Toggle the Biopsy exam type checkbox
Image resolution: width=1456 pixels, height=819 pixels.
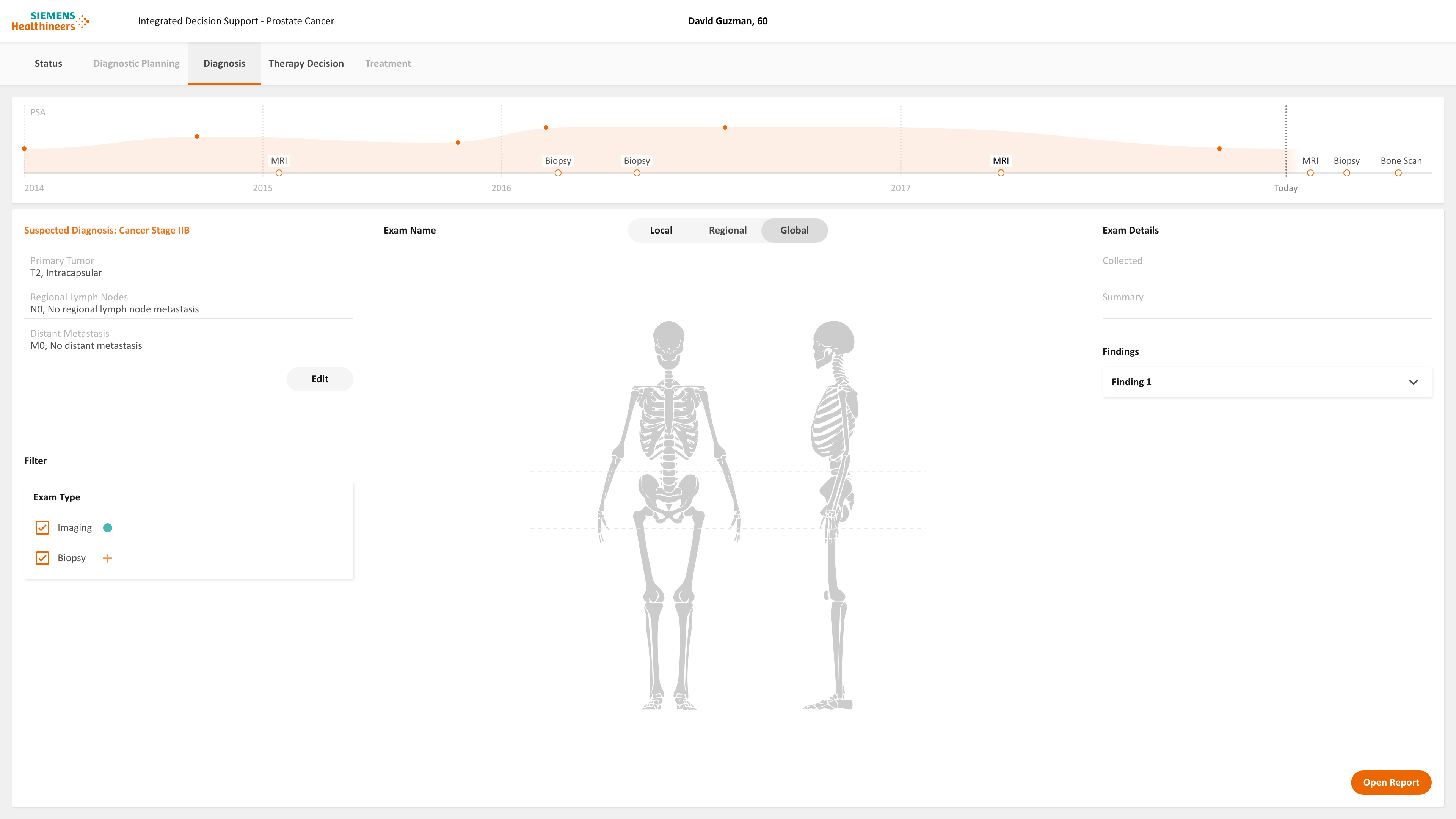coord(42,558)
